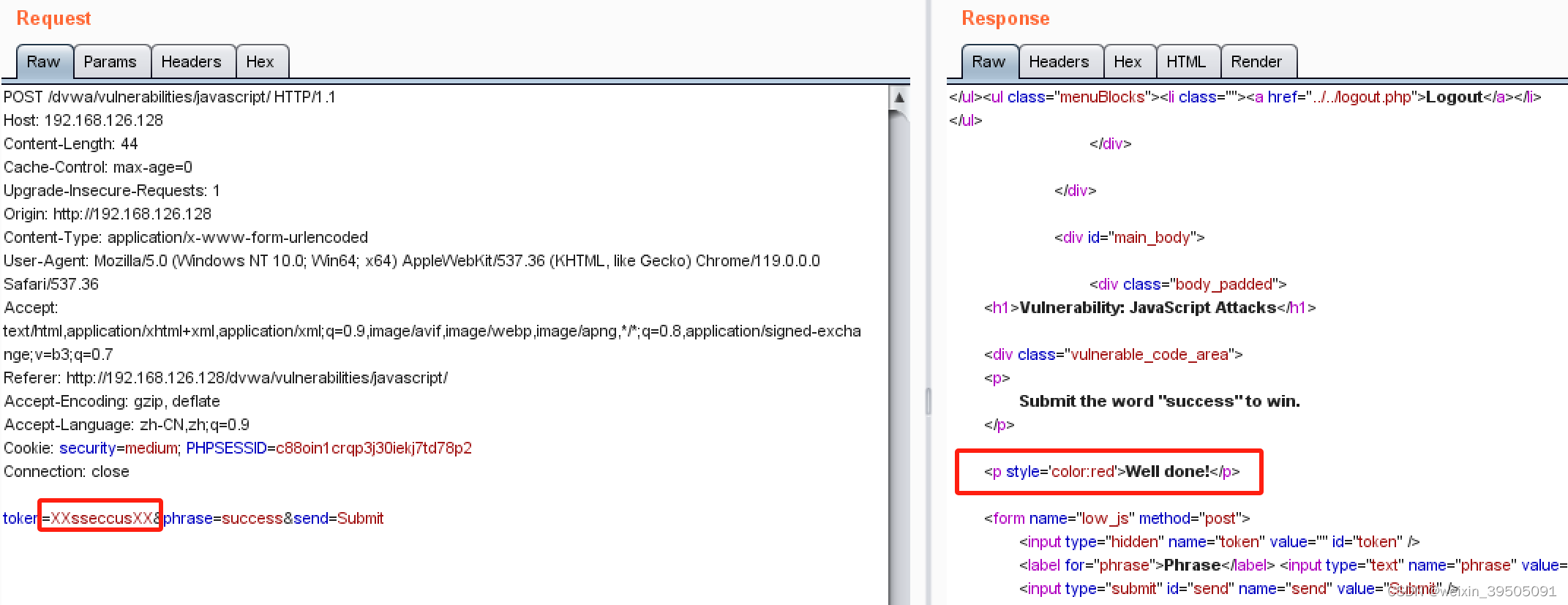
Task: Click the splitter handle between Request and Response
Action: tap(929, 401)
